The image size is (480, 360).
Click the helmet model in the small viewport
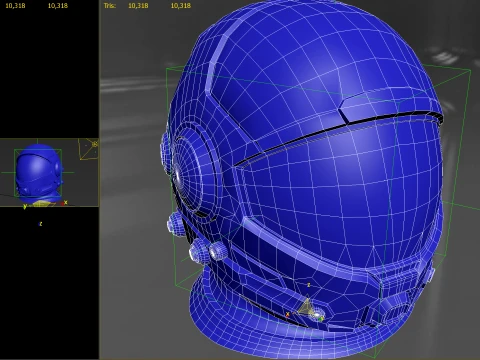(x=39, y=172)
